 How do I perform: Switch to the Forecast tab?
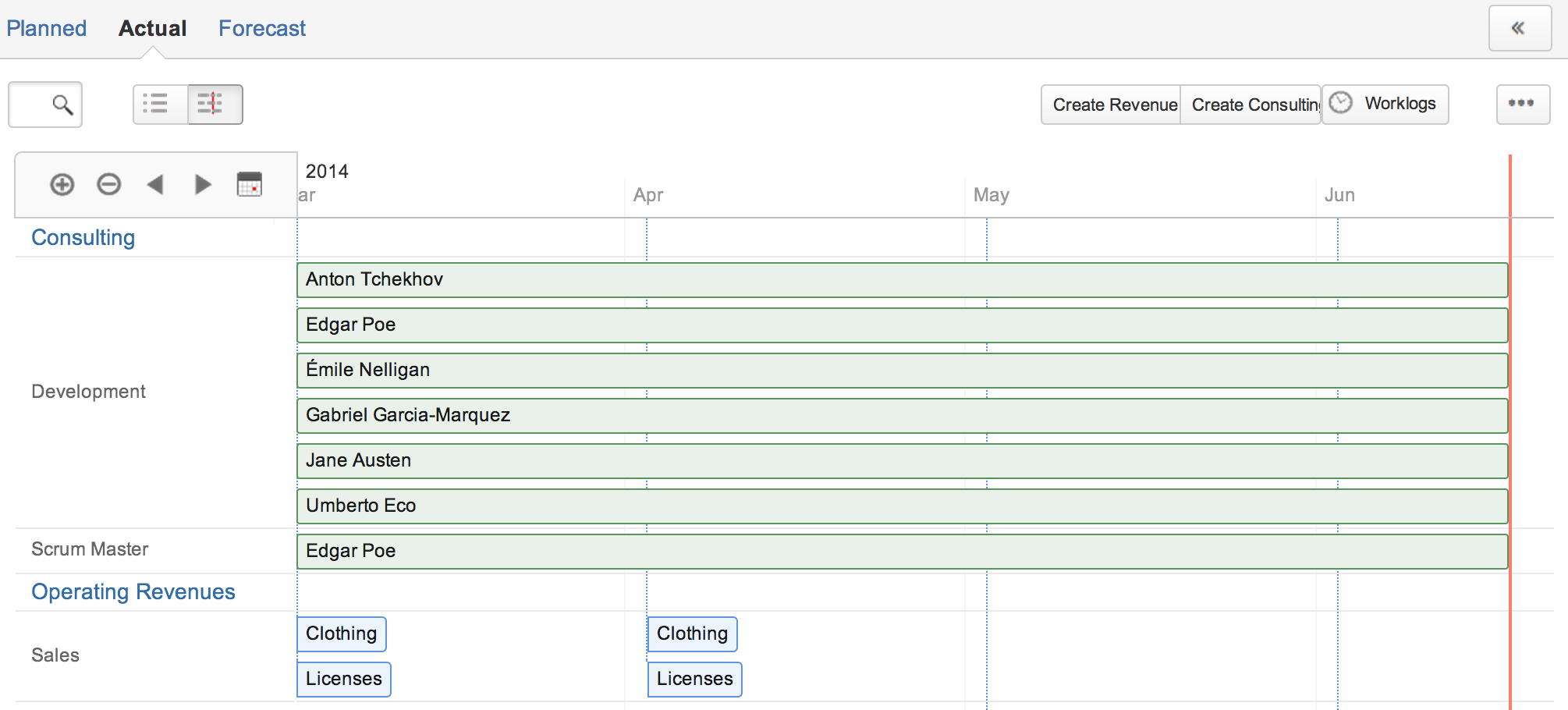(x=262, y=28)
